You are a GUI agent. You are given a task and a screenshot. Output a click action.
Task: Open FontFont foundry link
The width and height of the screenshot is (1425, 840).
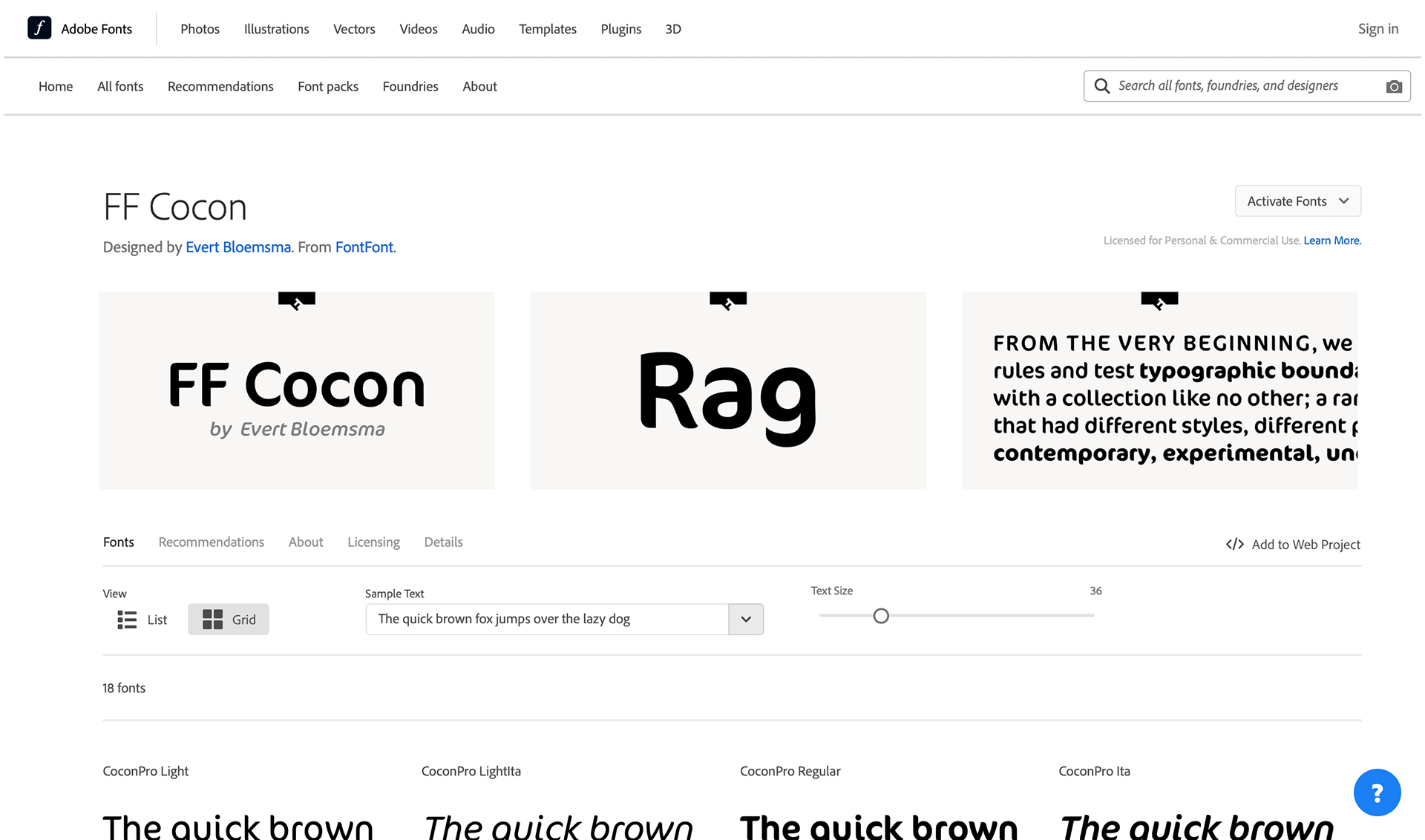coord(364,247)
